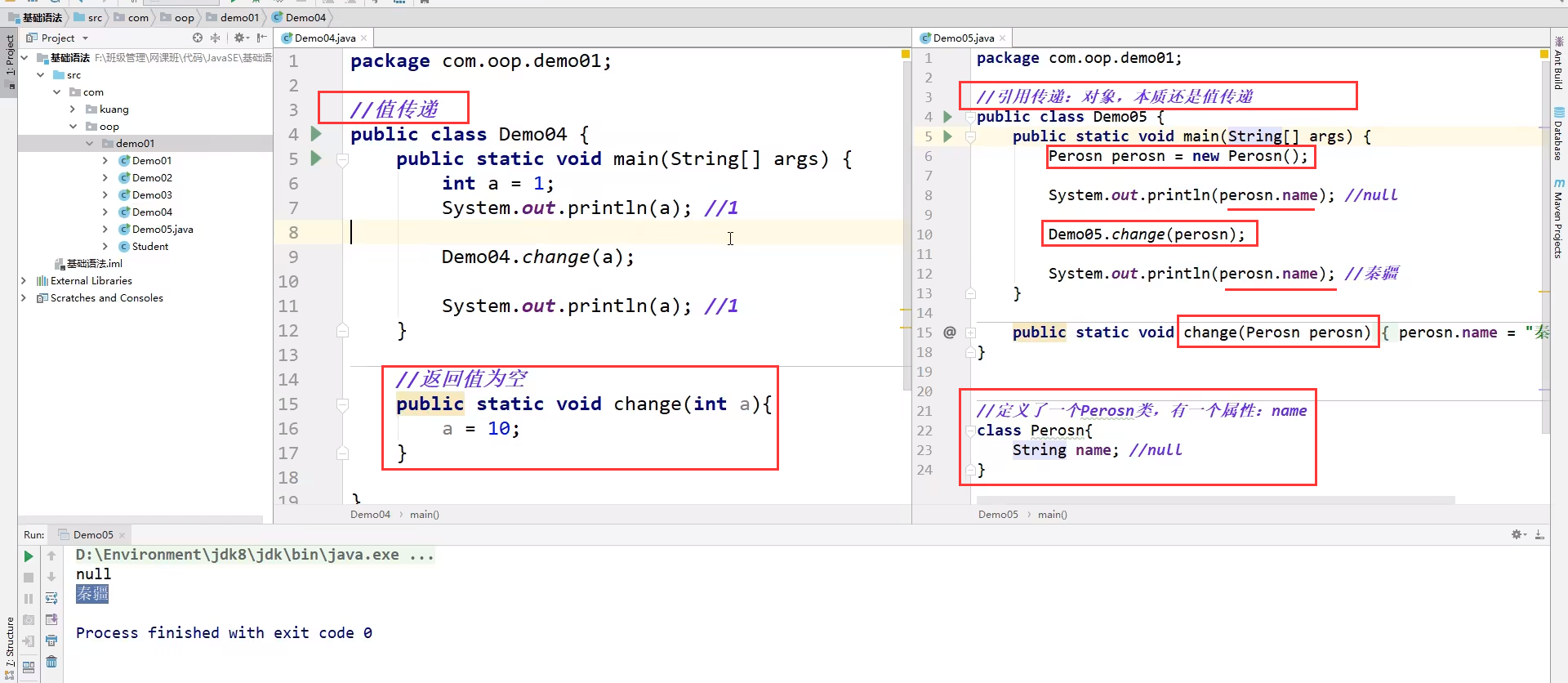Open the Database tool window
The image size is (1568, 683).
[x=1559, y=135]
